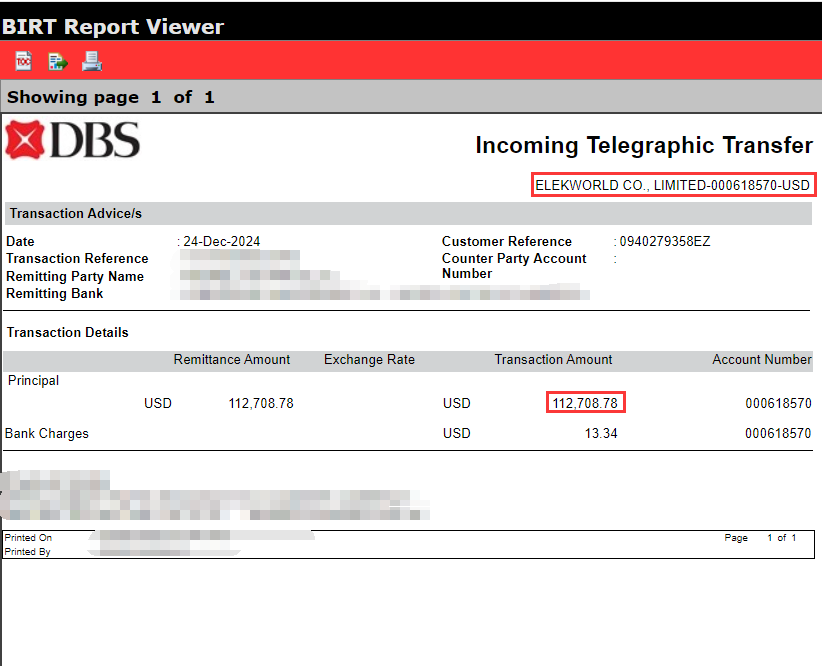Viewport: 822px width, 666px height.
Task: Click the 'Exchange Rate' column header
Action: point(369,359)
